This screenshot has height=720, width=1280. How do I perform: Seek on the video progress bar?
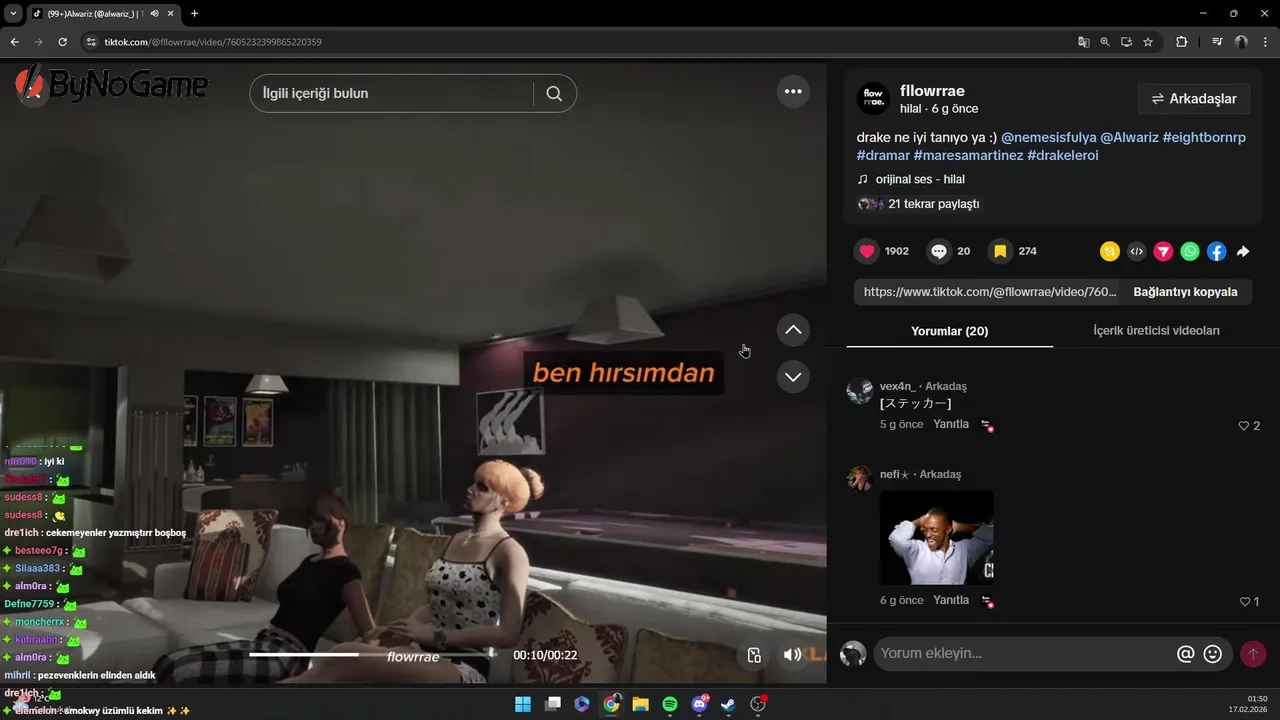pyautogui.click(x=372, y=655)
